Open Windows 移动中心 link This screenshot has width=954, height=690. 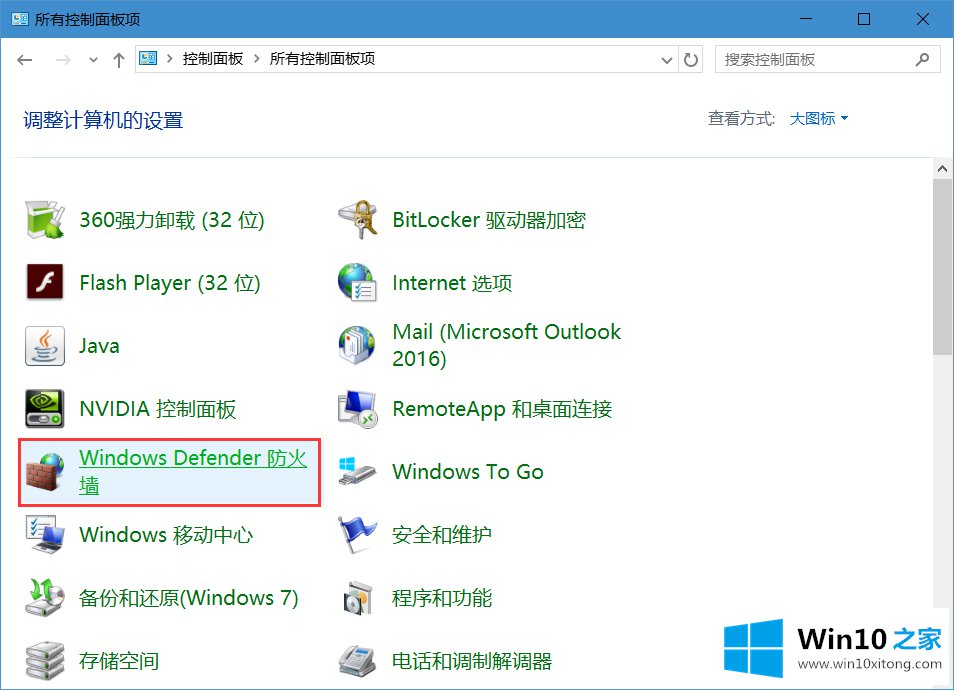click(166, 535)
